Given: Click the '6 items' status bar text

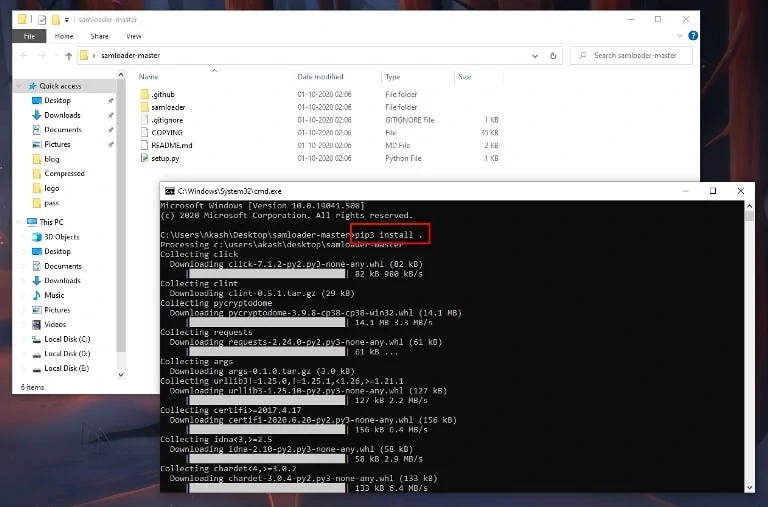Looking at the screenshot, I should (x=32, y=387).
